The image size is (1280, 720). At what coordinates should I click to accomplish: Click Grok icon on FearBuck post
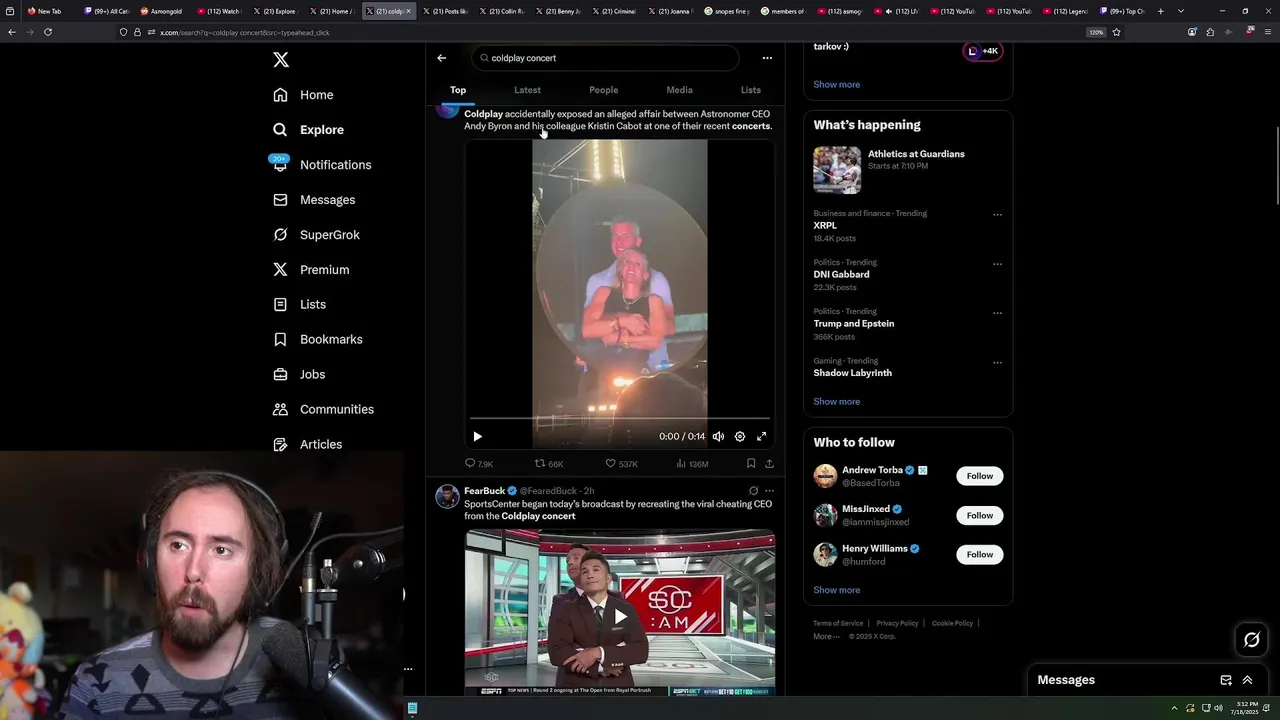(x=753, y=491)
